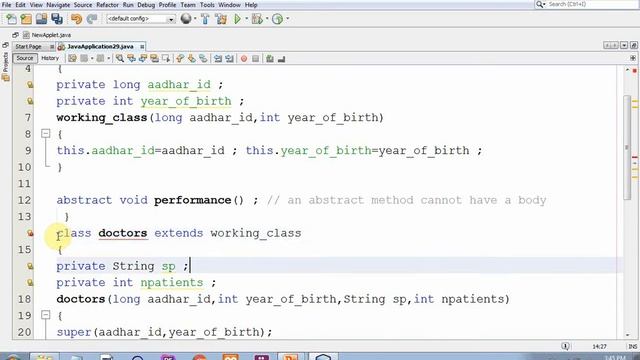Viewport: 640px width, 360px height.
Task: Click the web browser globe icon
Action: [186, 19]
